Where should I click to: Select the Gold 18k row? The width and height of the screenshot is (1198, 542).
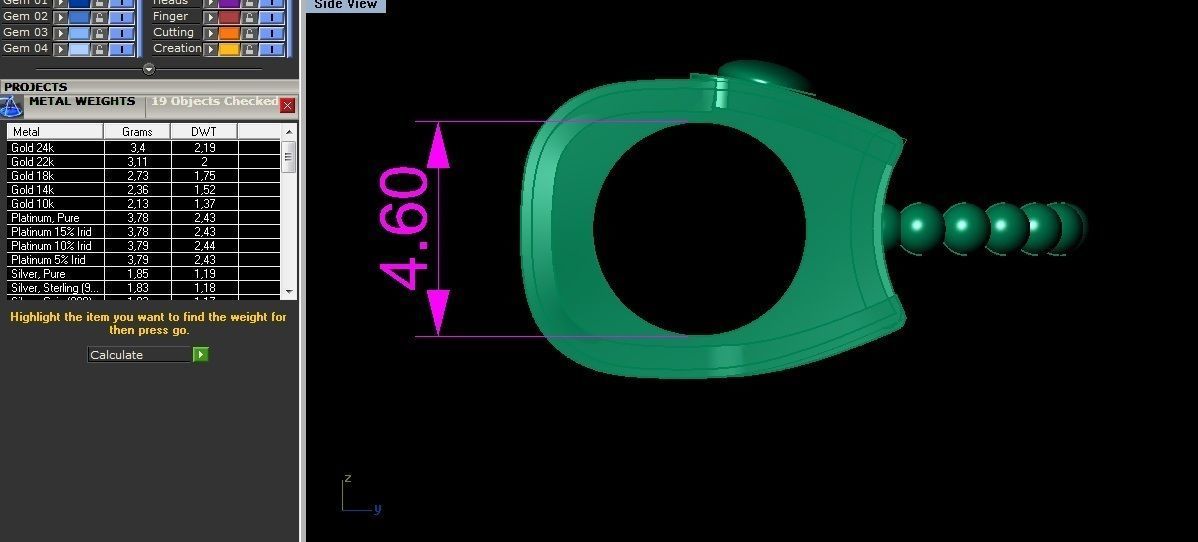tap(144, 175)
